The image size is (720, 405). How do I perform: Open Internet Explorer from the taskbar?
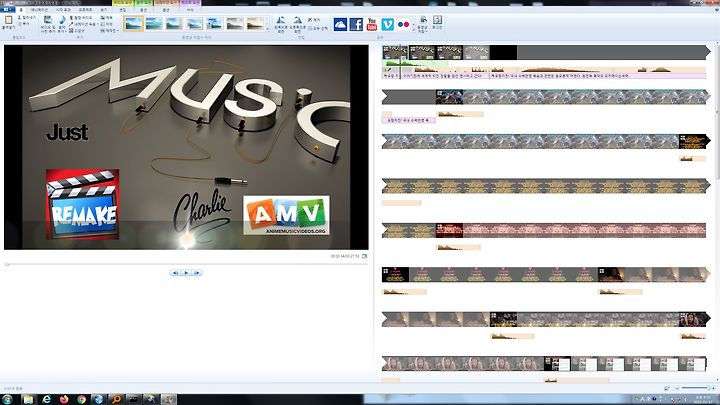46,399
